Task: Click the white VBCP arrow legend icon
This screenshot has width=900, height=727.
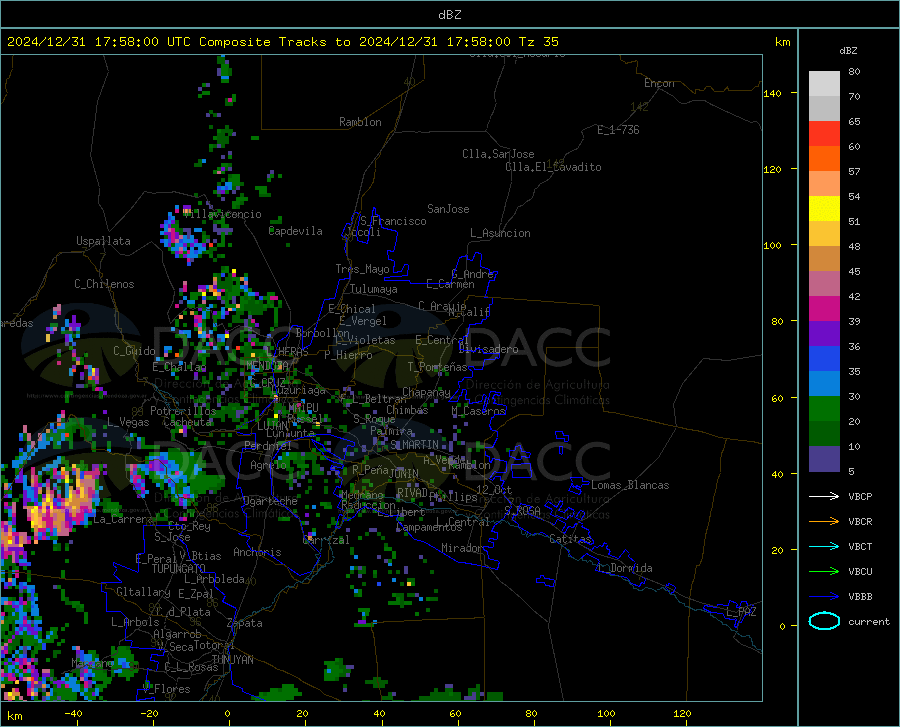Action: click(824, 496)
